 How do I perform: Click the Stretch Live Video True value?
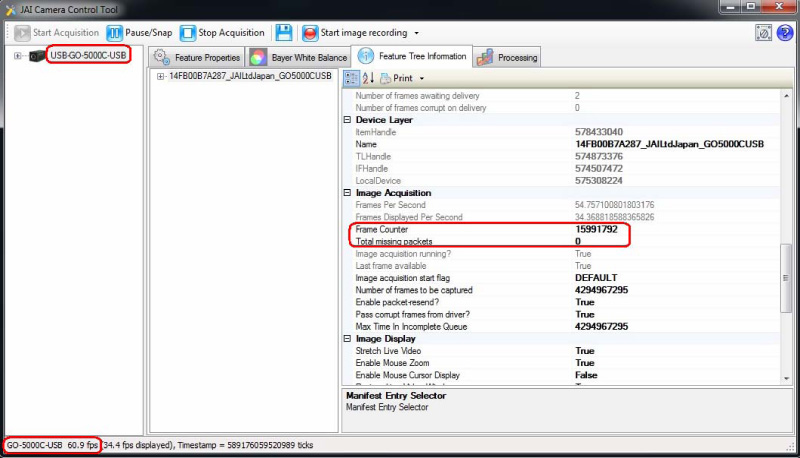click(585, 351)
